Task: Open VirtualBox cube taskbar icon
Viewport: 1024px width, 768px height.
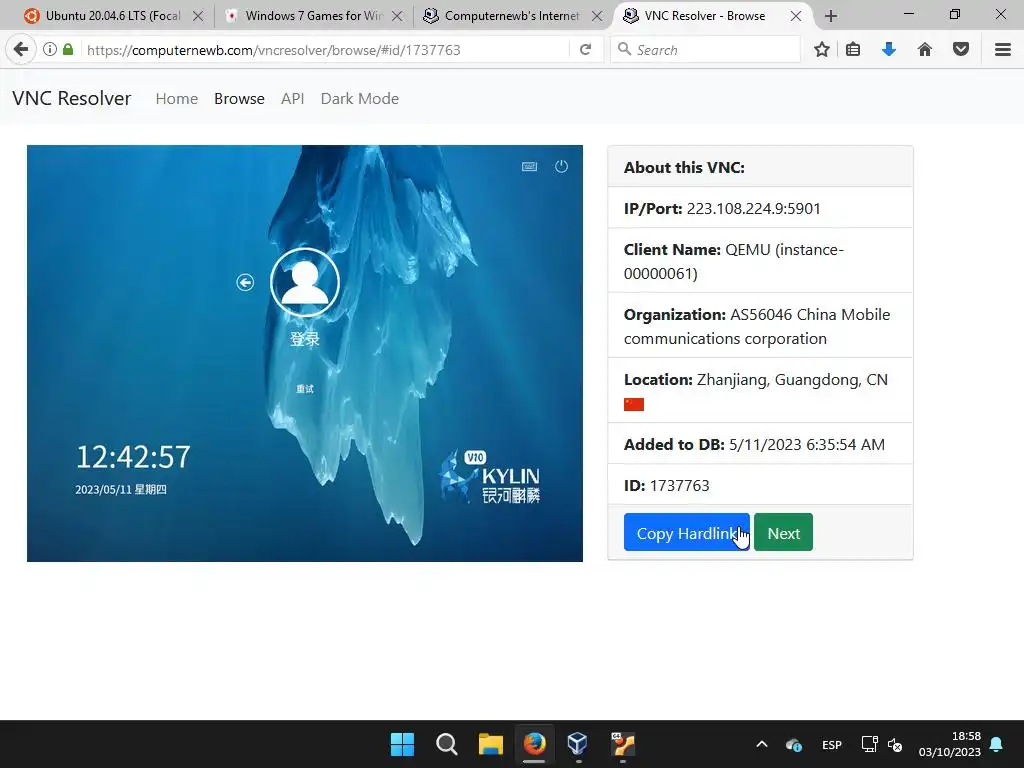Action: 578,744
